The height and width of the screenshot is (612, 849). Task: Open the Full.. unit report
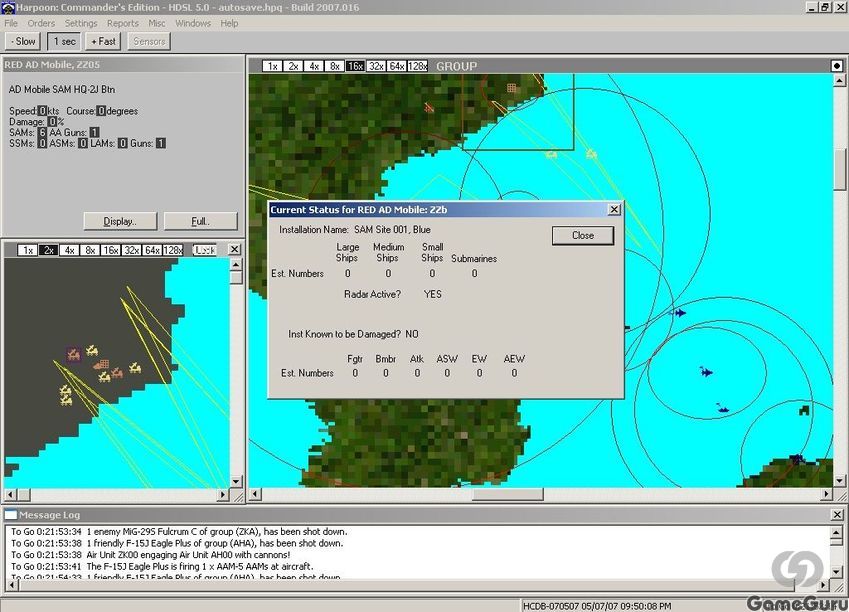200,221
